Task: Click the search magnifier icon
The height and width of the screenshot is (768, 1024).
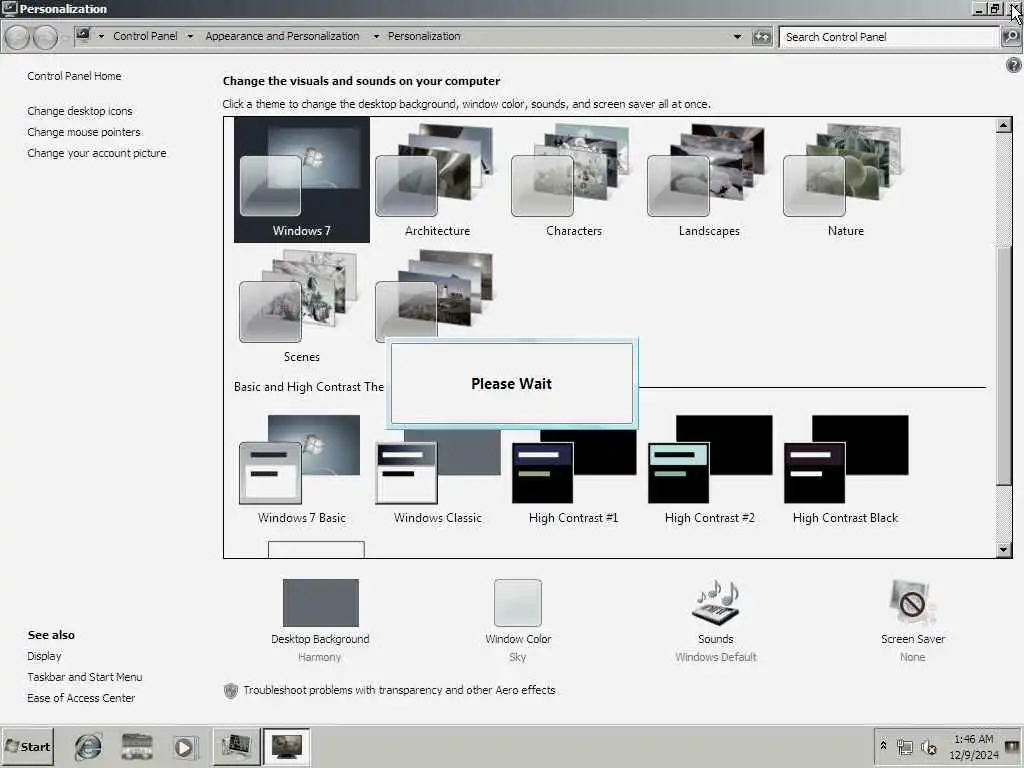Action: [x=1011, y=37]
